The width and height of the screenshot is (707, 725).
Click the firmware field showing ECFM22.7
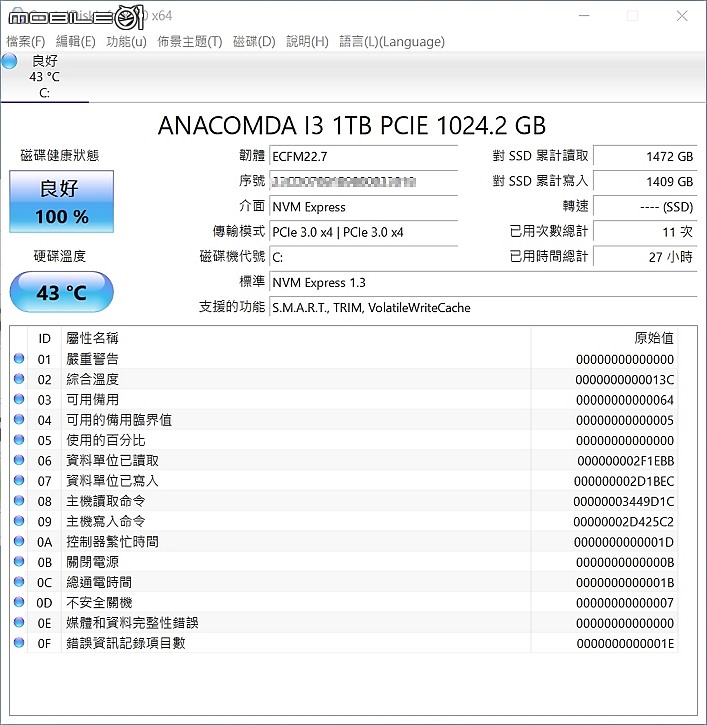coord(363,157)
